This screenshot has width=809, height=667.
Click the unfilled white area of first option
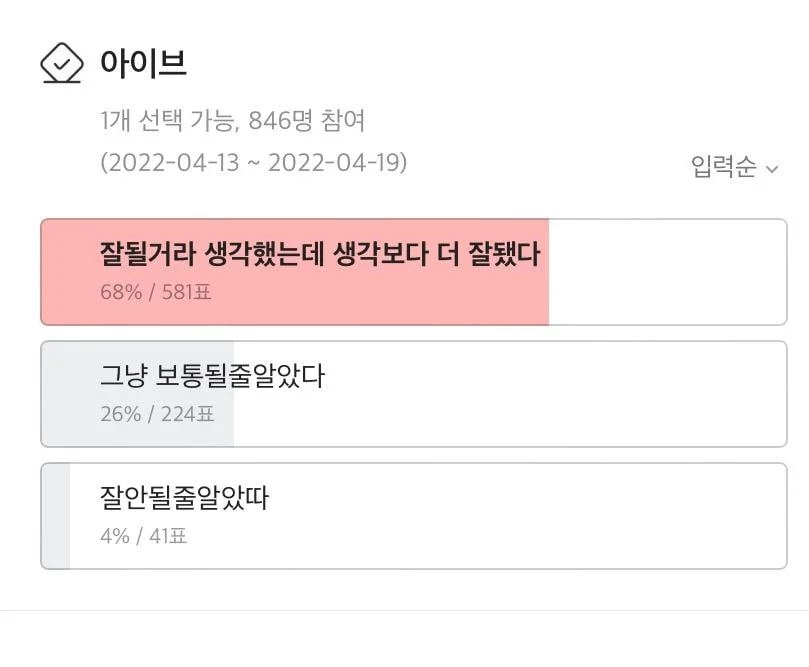668,272
